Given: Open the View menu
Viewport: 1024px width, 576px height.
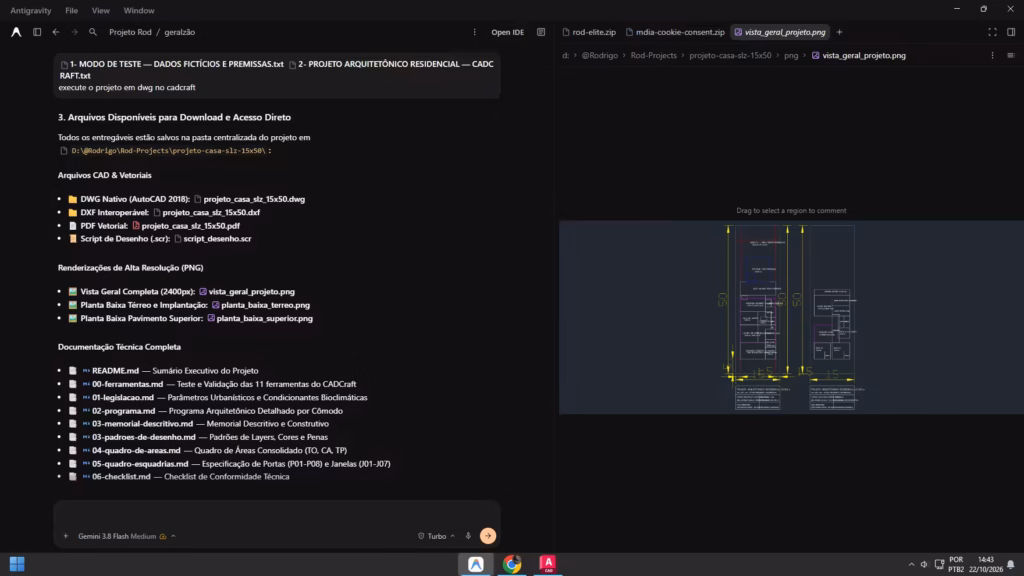Looking at the screenshot, I should point(101,10).
